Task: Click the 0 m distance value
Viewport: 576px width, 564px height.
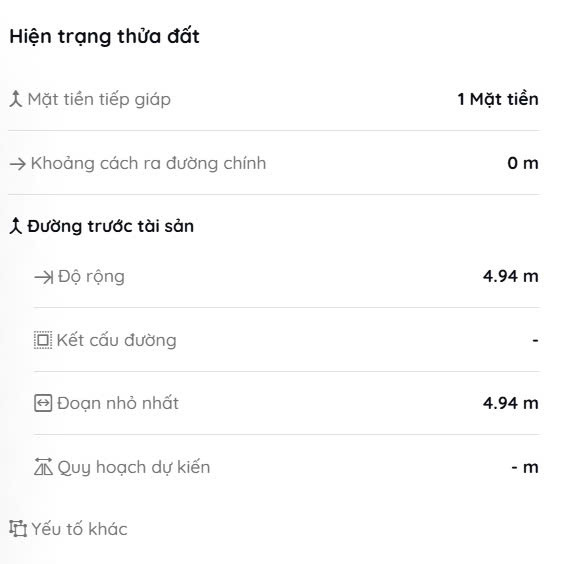Action: coord(523,163)
